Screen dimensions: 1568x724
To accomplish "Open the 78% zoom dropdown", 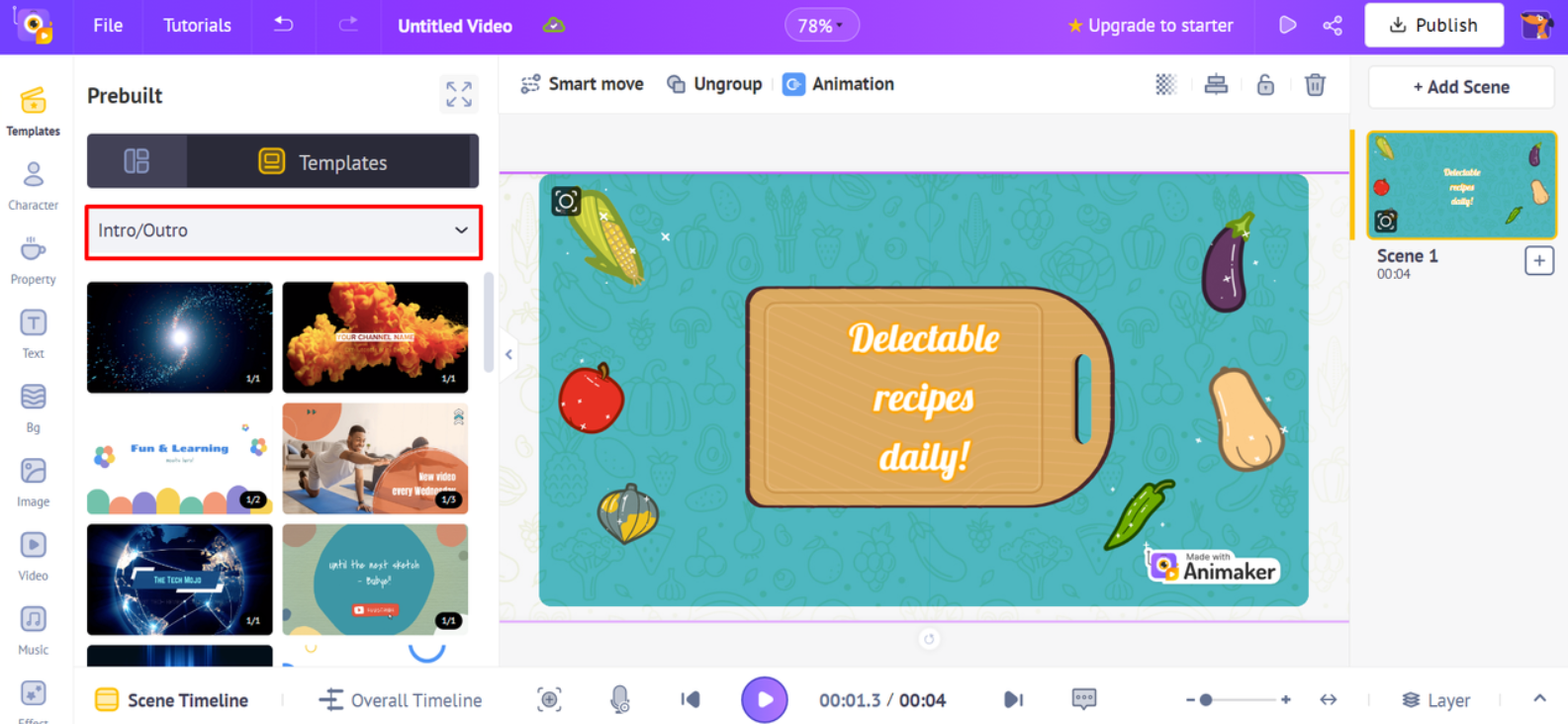I will tap(821, 26).
